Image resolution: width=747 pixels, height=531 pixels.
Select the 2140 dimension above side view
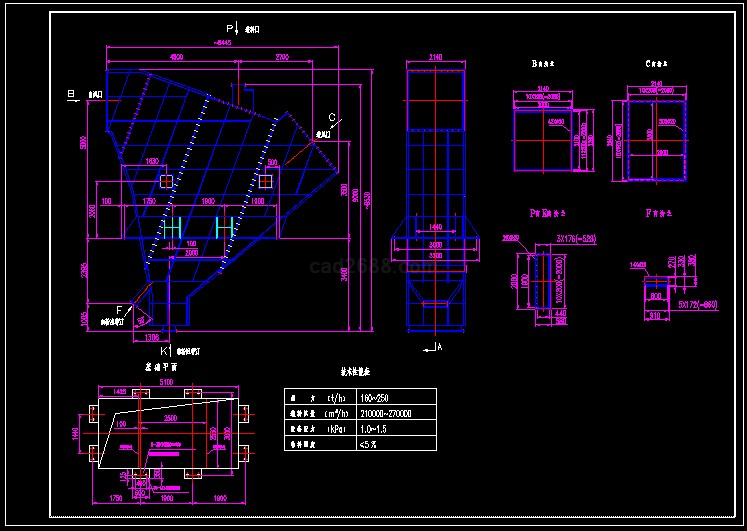pyautogui.click(x=436, y=57)
